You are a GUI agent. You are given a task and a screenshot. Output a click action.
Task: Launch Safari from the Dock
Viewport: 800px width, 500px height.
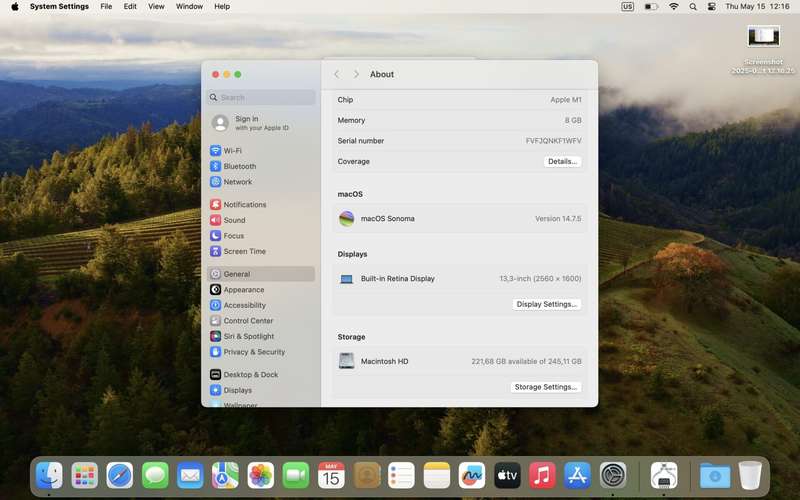(x=120, y=476)
